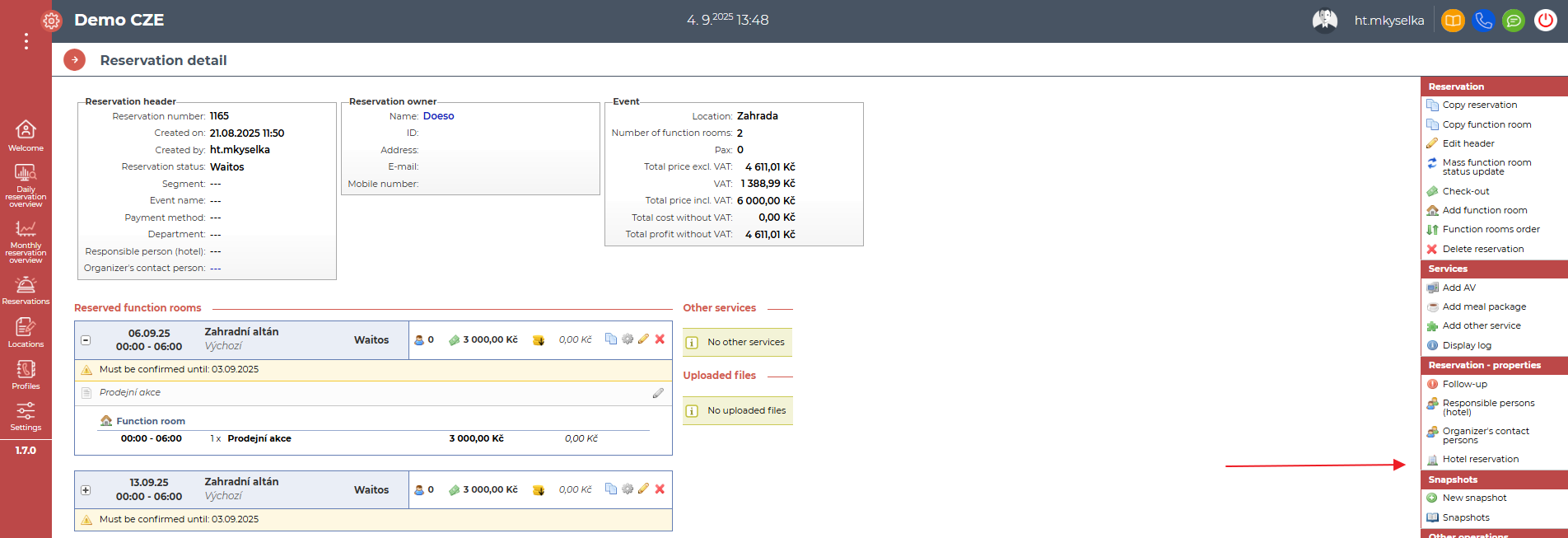Open Settings in the sidebar
1568x538 pixels.
(26, 417)
